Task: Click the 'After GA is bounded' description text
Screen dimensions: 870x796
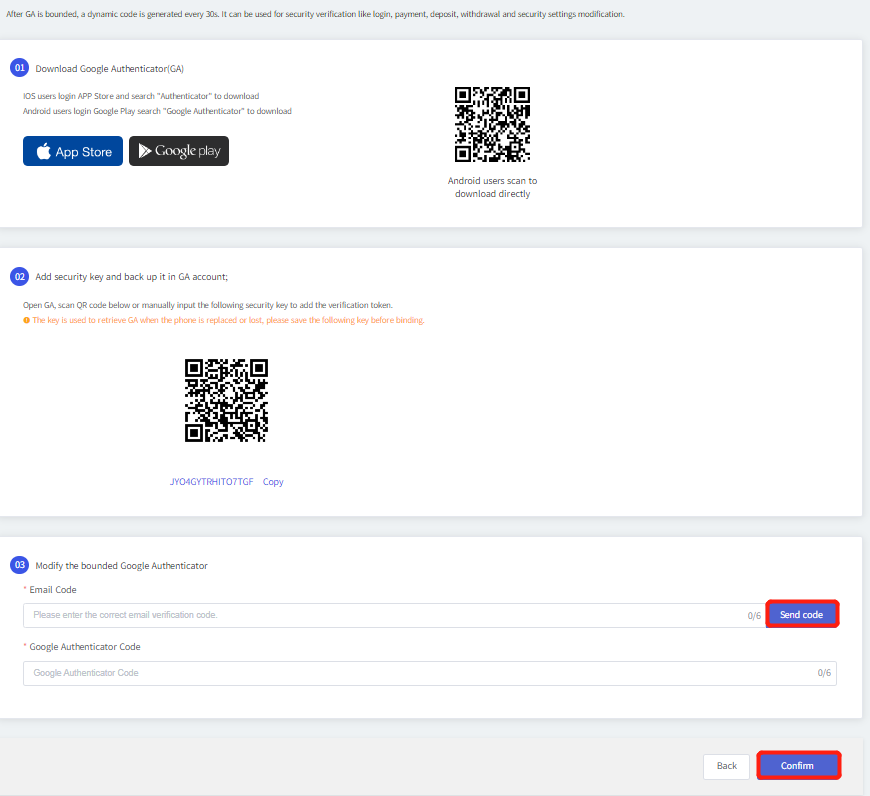Action: 315,14
